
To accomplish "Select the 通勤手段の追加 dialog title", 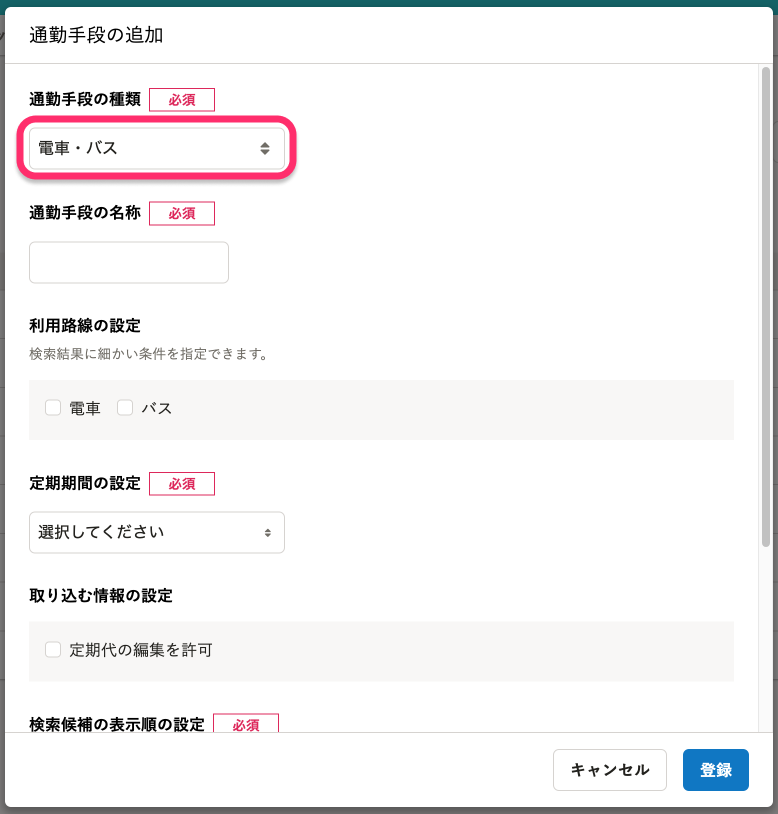I will tap(96, 35).
